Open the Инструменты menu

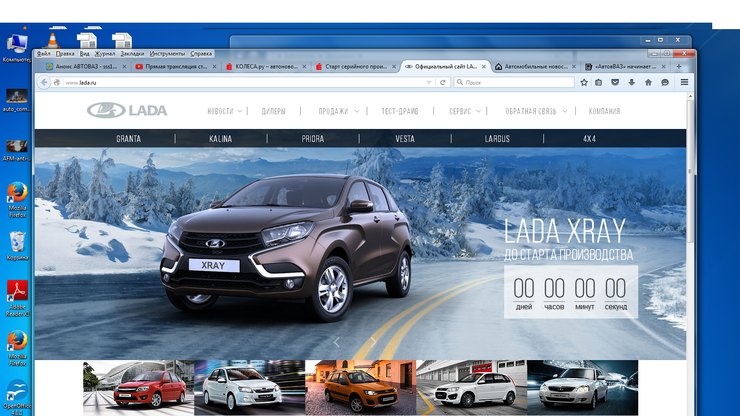(x=167, y=53)
